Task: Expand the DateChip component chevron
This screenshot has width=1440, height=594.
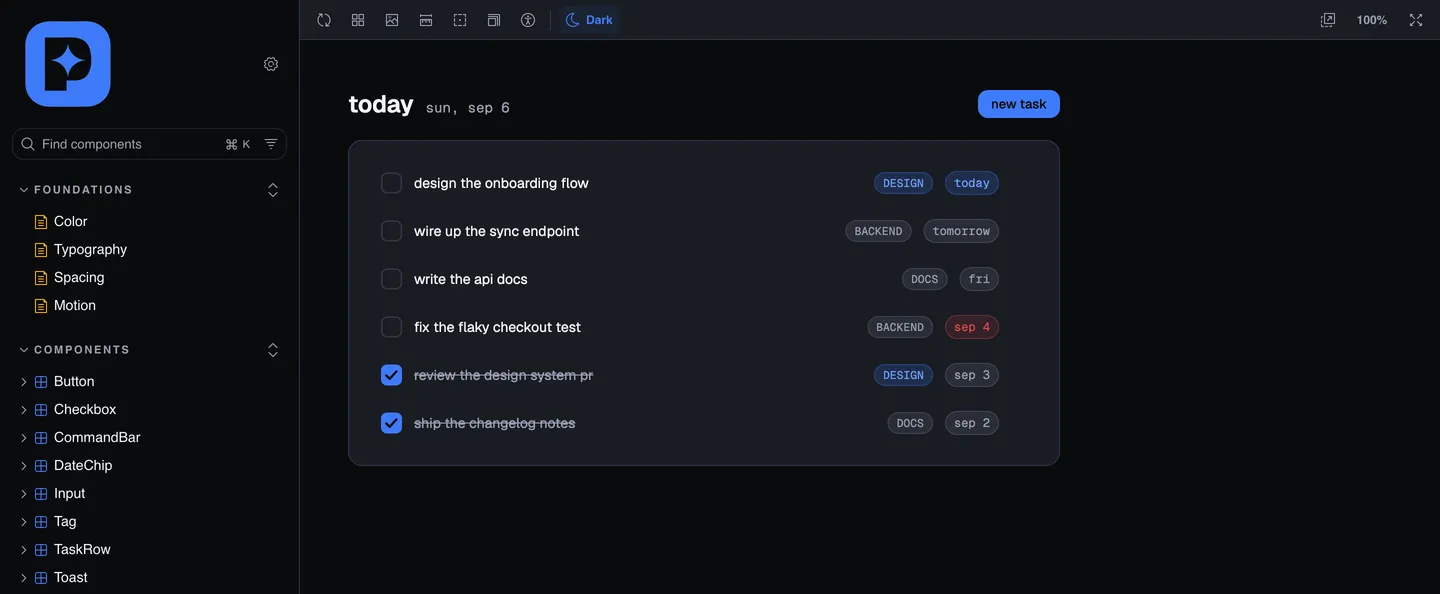Action: coord(24,466)
